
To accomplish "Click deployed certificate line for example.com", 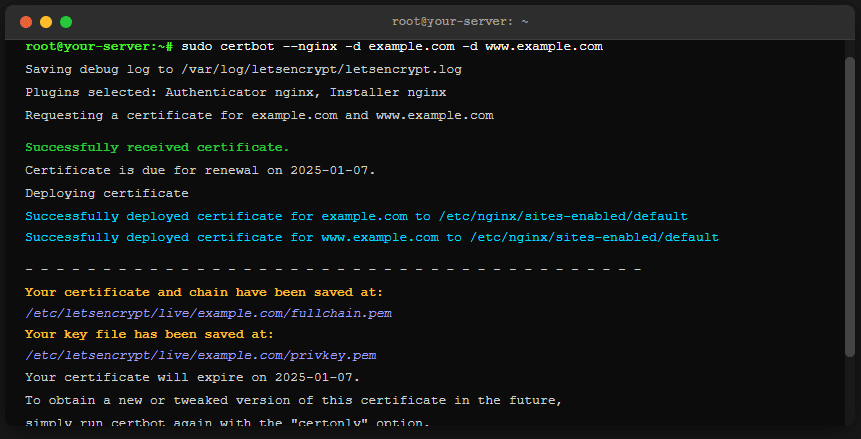I will coord(356,216).
